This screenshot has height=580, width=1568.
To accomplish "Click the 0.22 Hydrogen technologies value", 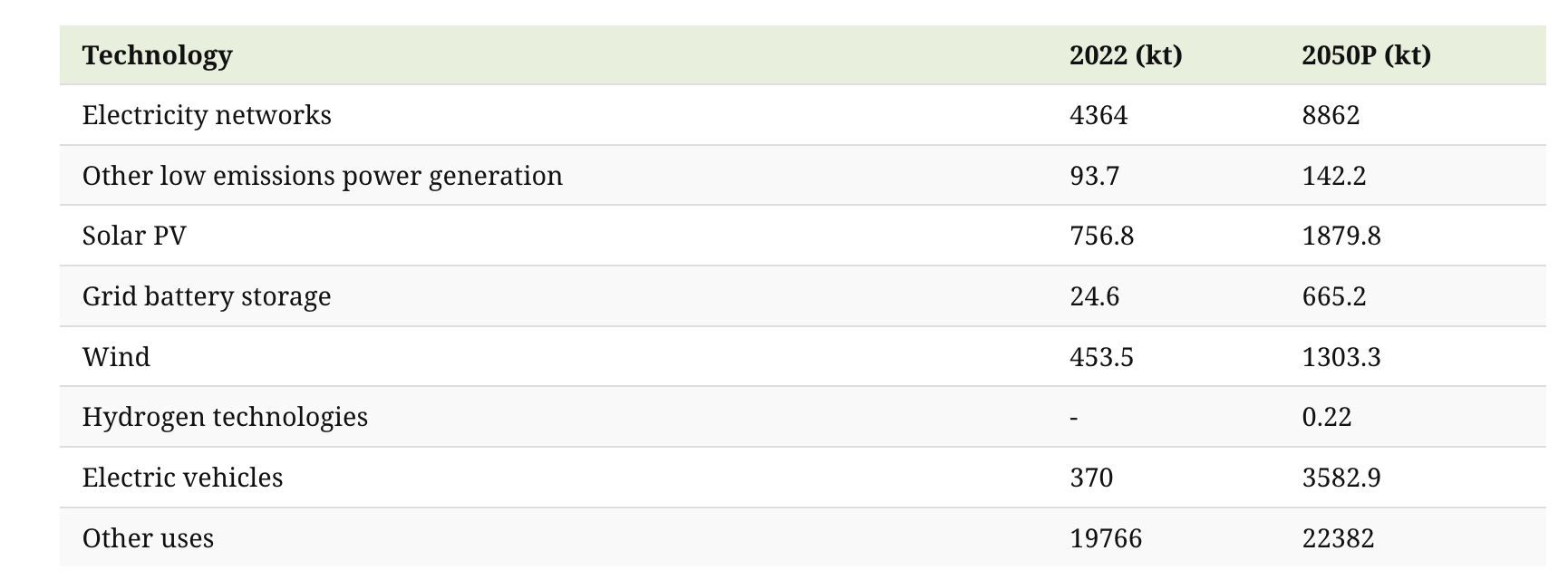I will [1327, 417].
